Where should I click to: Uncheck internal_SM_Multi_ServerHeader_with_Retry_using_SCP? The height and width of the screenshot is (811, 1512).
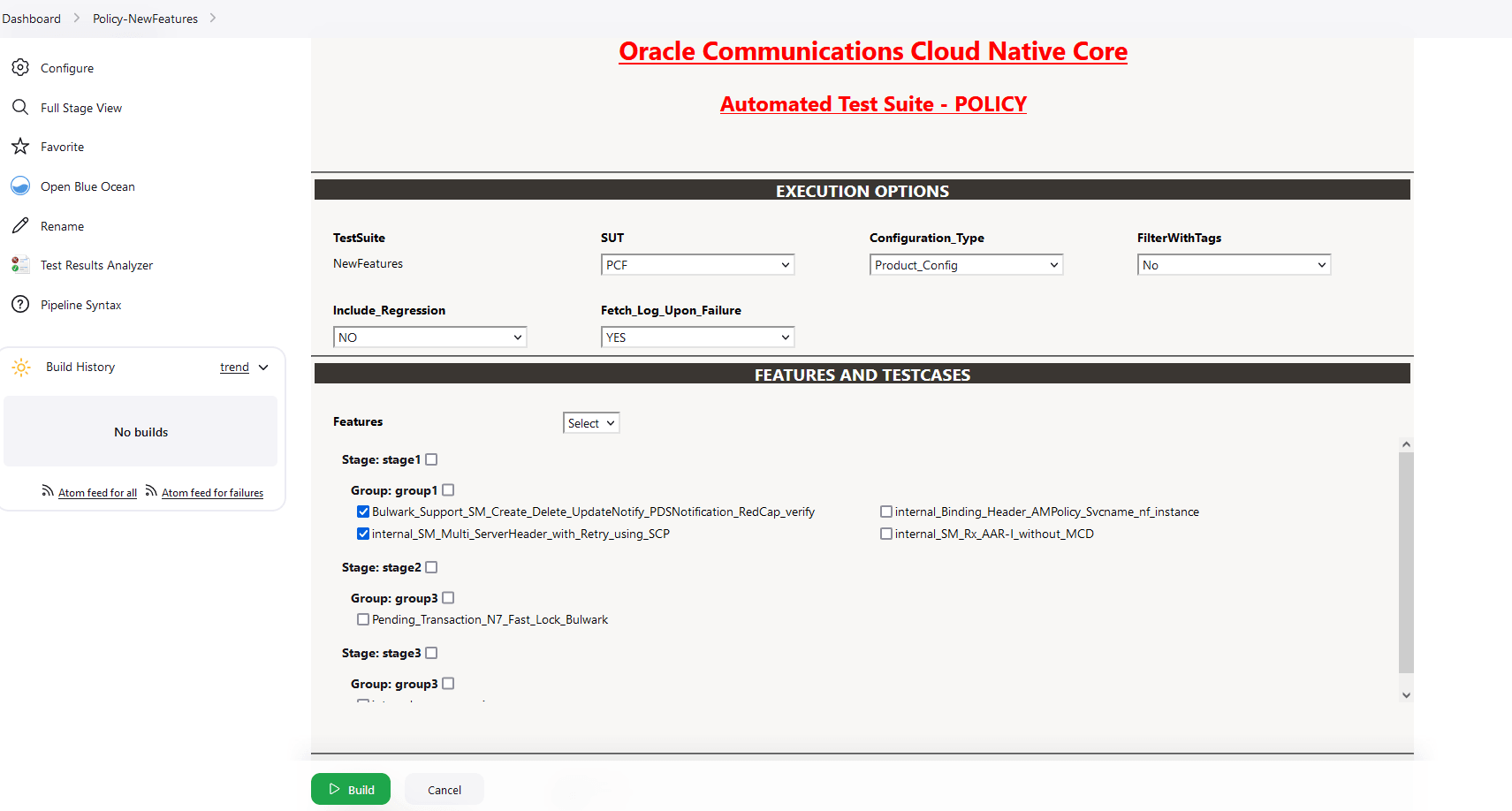tap(363, 534)
